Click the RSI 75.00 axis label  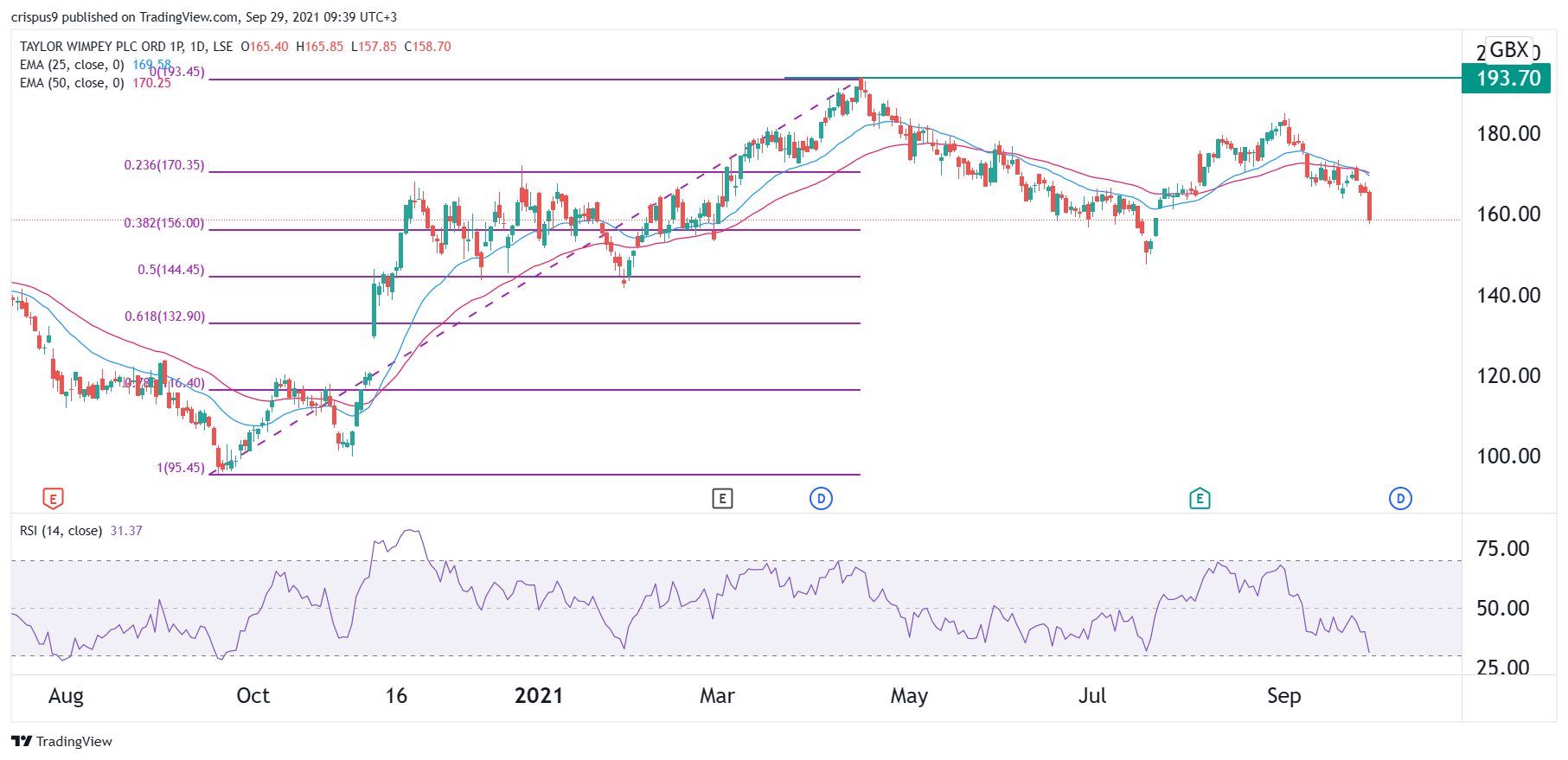coord(1503,549)
